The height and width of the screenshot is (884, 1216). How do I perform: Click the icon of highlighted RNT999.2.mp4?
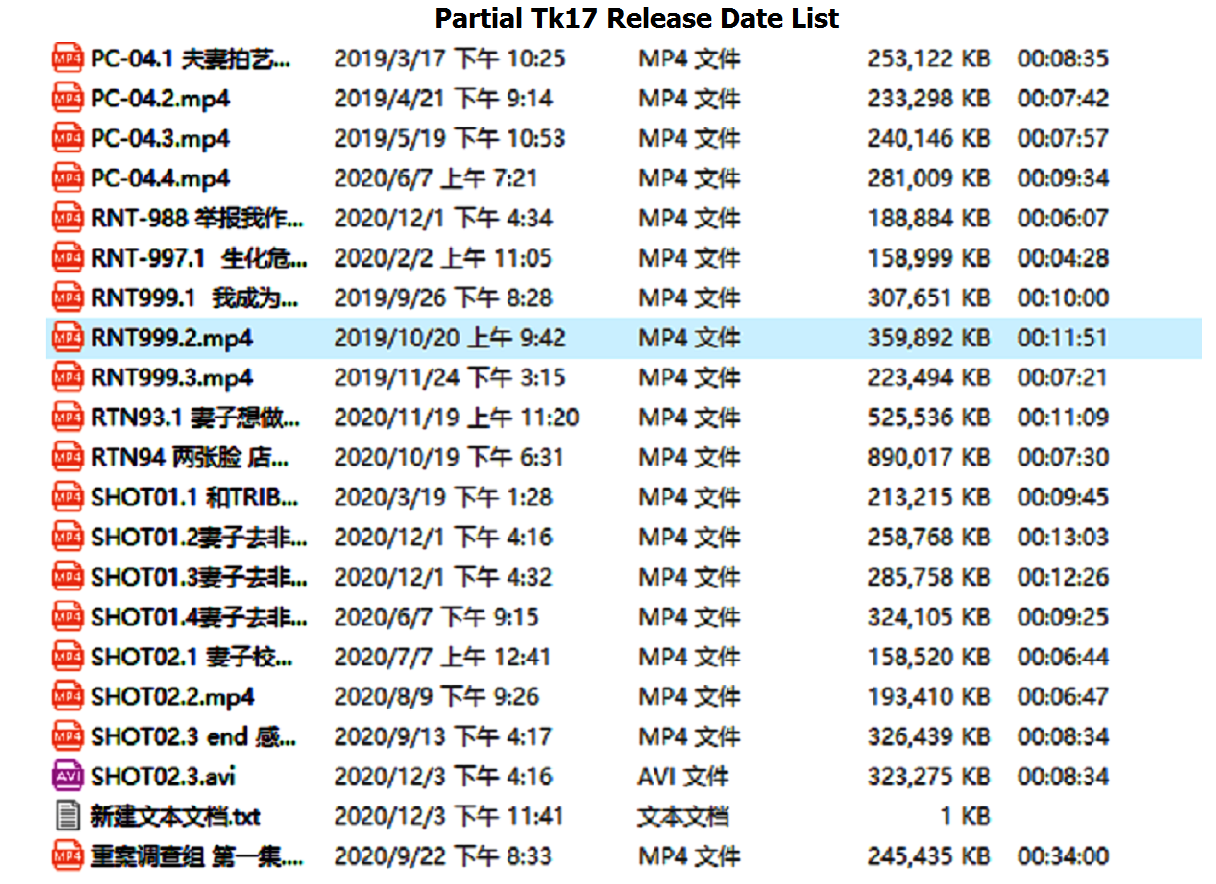pos(66,338)
